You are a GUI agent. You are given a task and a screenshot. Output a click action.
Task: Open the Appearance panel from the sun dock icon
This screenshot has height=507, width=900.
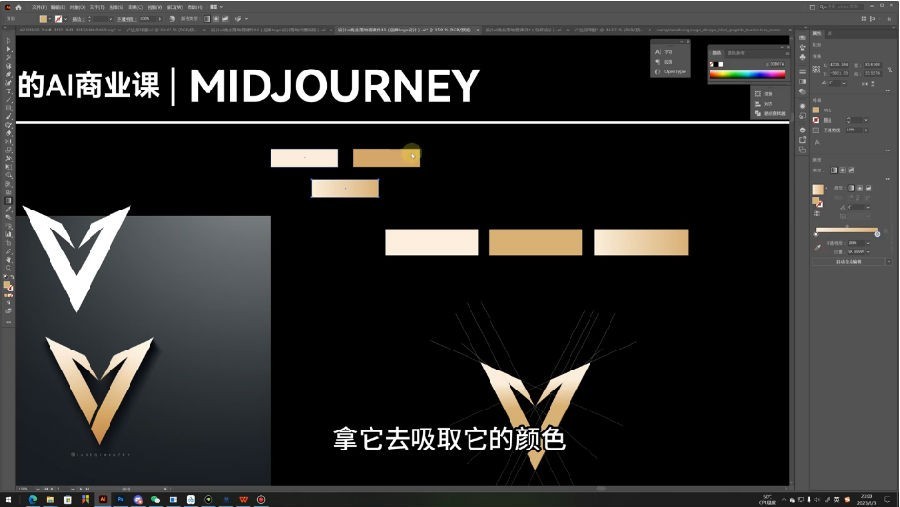pos(802,106)
